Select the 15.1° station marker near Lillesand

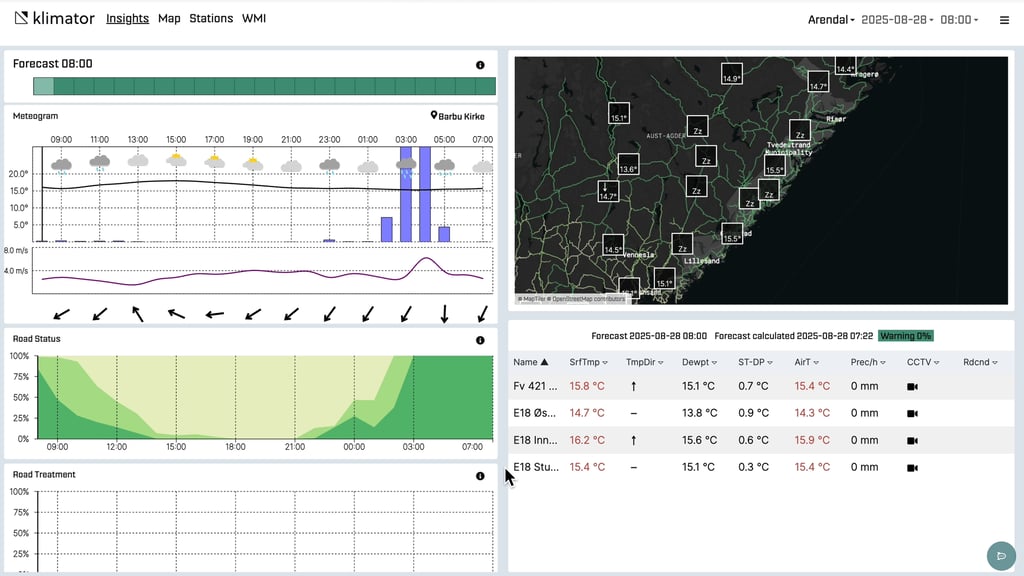click(665, 285)
